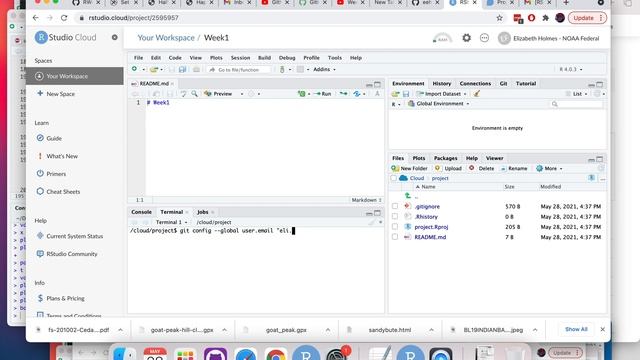This screenshot has width=640, height=360.
Task: Open the Global Environment dropdown
Action: pos(439,104)
